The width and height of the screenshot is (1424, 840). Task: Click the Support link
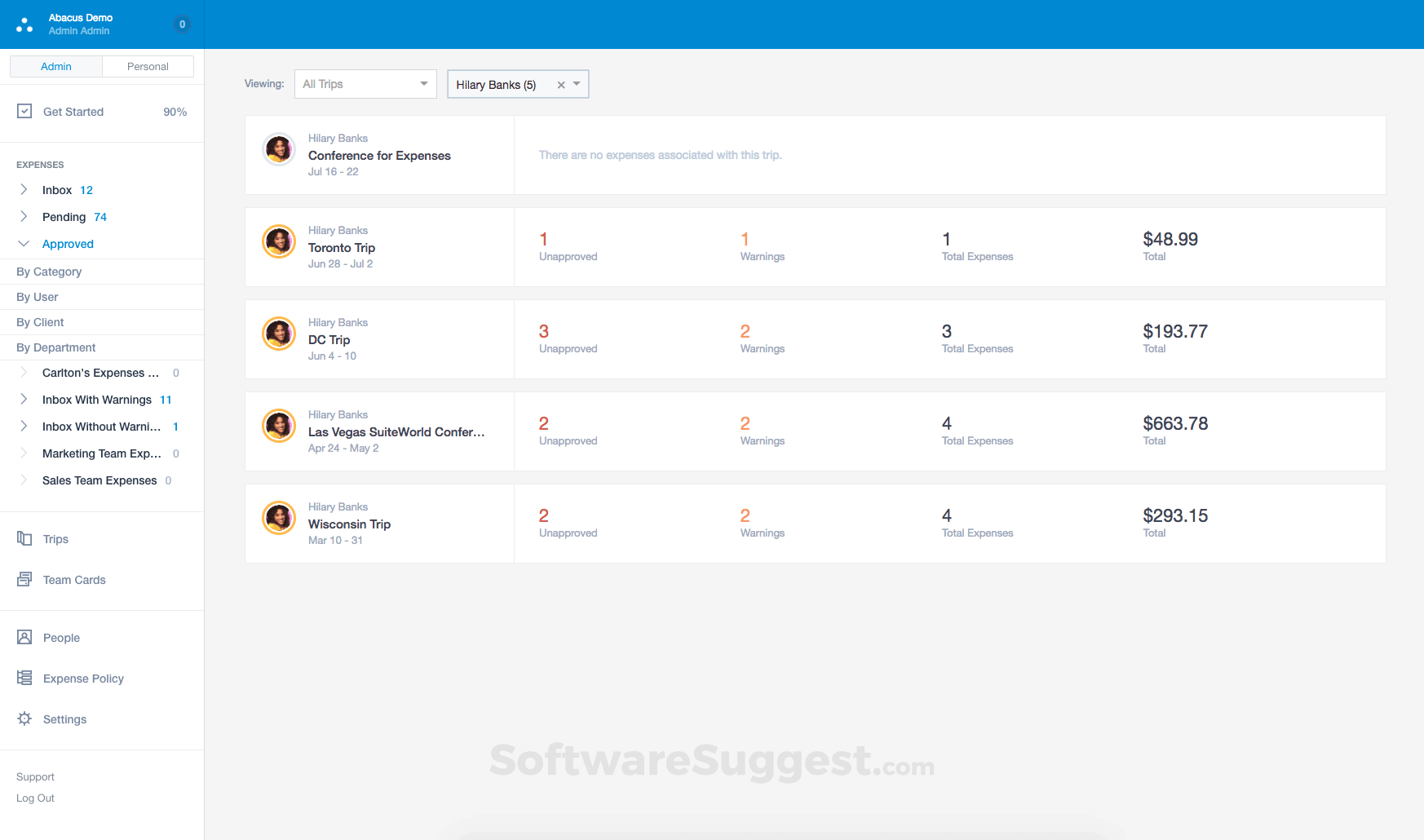35,777
